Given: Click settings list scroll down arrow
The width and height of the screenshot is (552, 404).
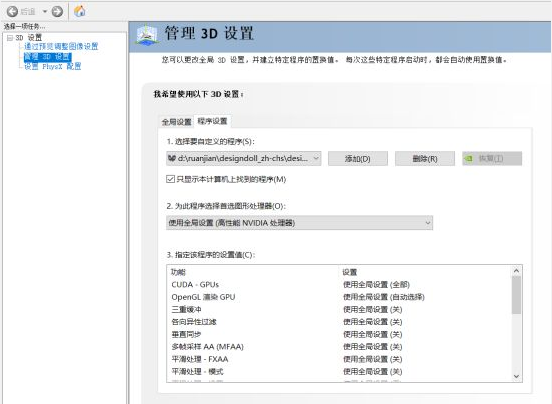Looking at the screenshot, I should pos(516,376).
